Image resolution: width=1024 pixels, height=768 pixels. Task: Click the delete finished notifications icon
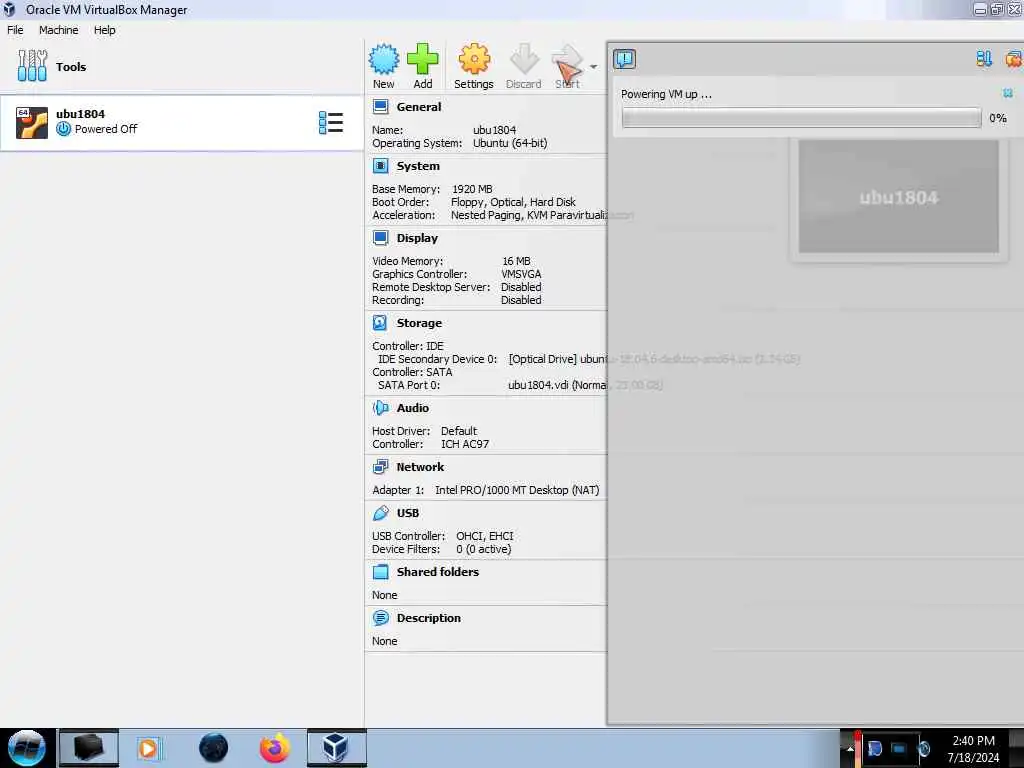[x=1014, y=59]
